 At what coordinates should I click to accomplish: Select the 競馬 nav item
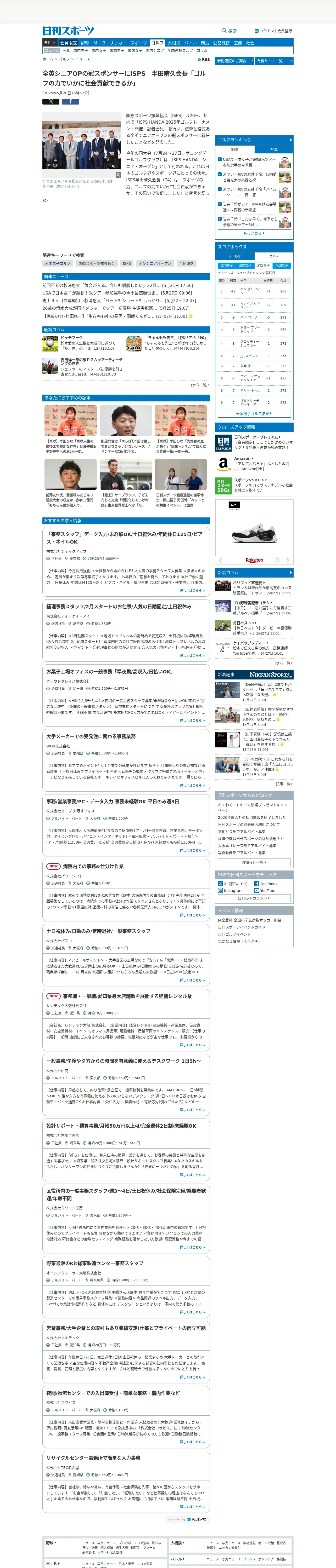point(205,43)
